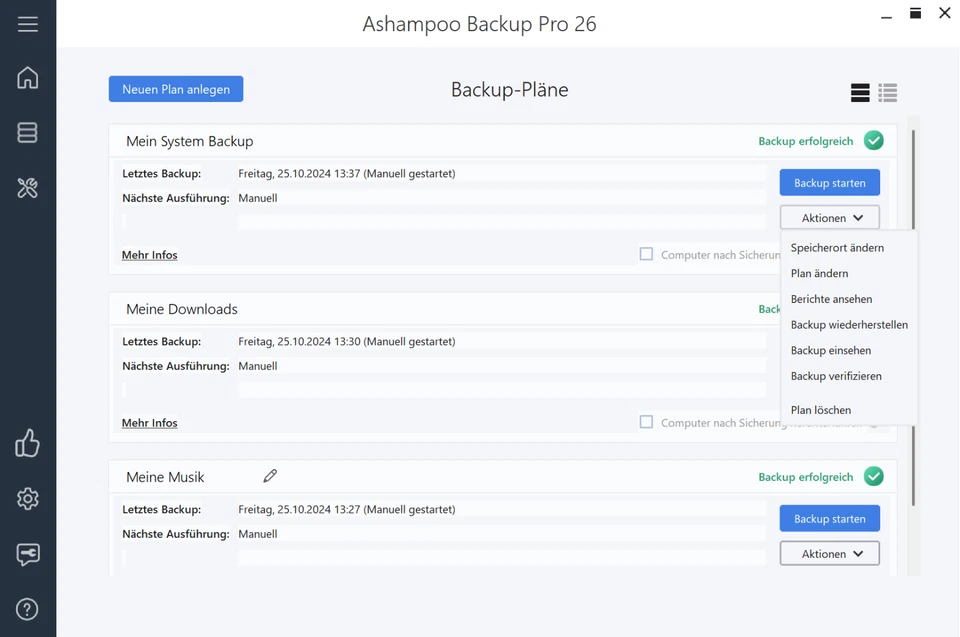The height and width of the screenshot is (637, 960).
Task: Edit the Meine Musik plan name via pencil icon
Action: (270, 476)
